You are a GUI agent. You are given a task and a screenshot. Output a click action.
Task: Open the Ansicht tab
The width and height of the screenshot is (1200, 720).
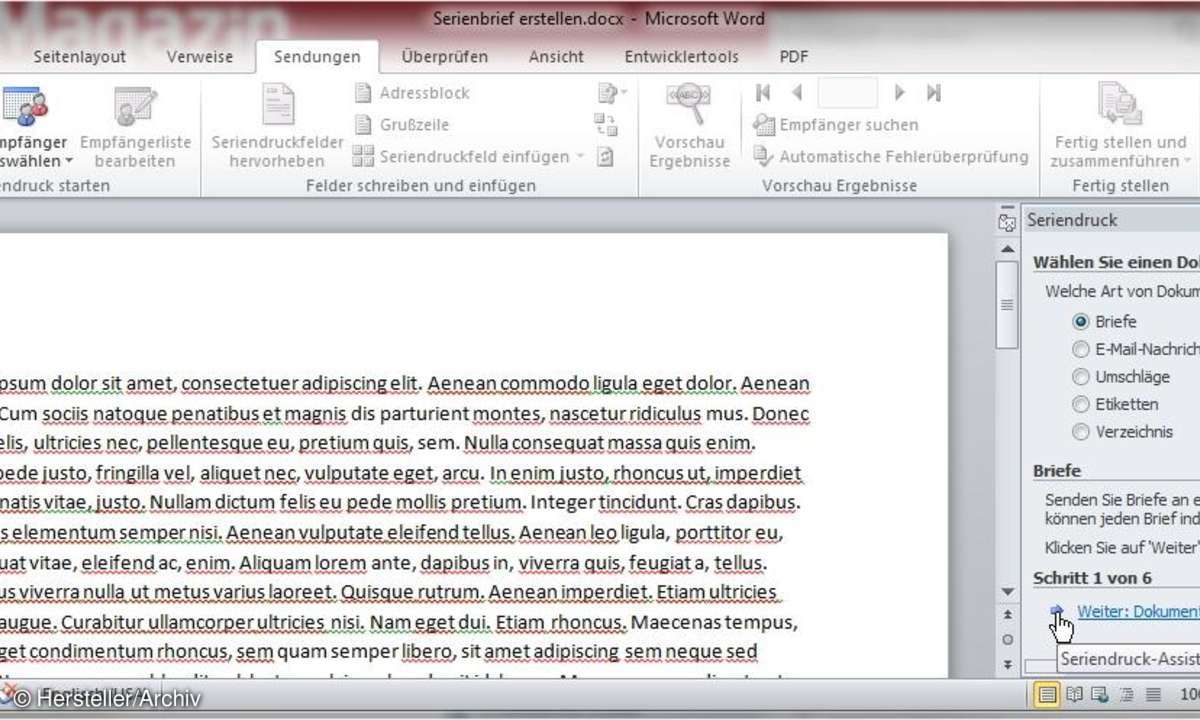pos(556,57)
